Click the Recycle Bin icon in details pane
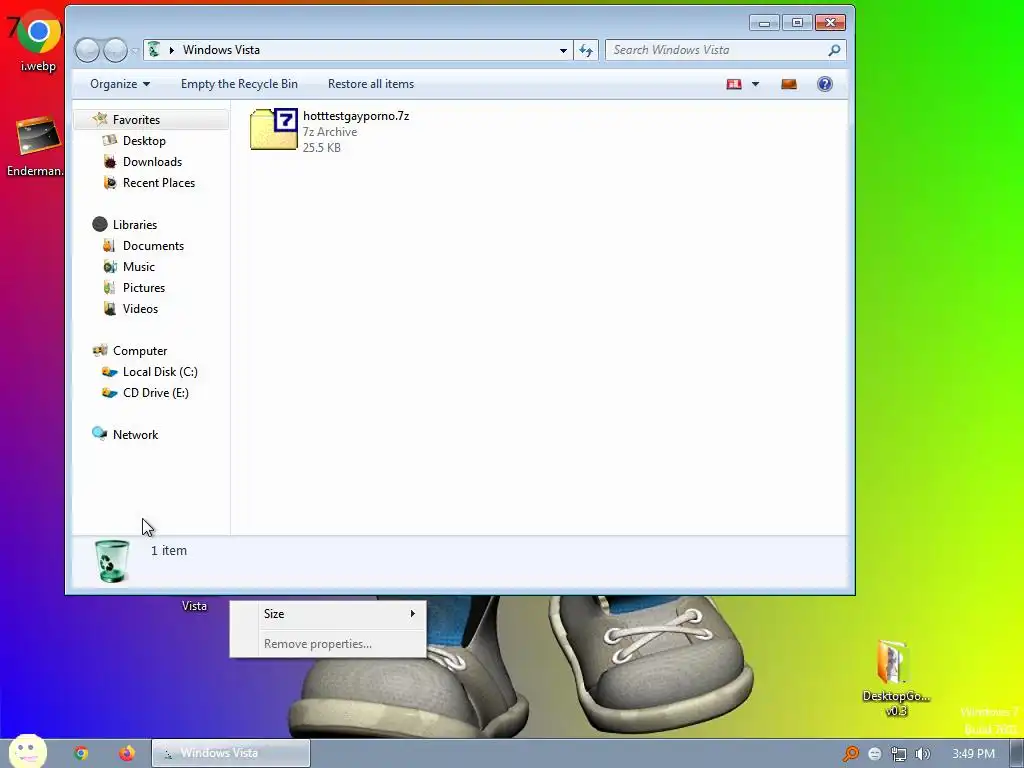The image size is (1024, 768). point(112,560)
